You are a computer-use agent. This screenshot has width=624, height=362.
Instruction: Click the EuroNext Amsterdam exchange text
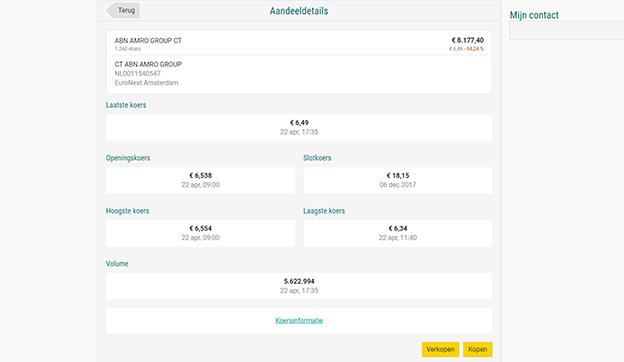(x=146, y=83)
